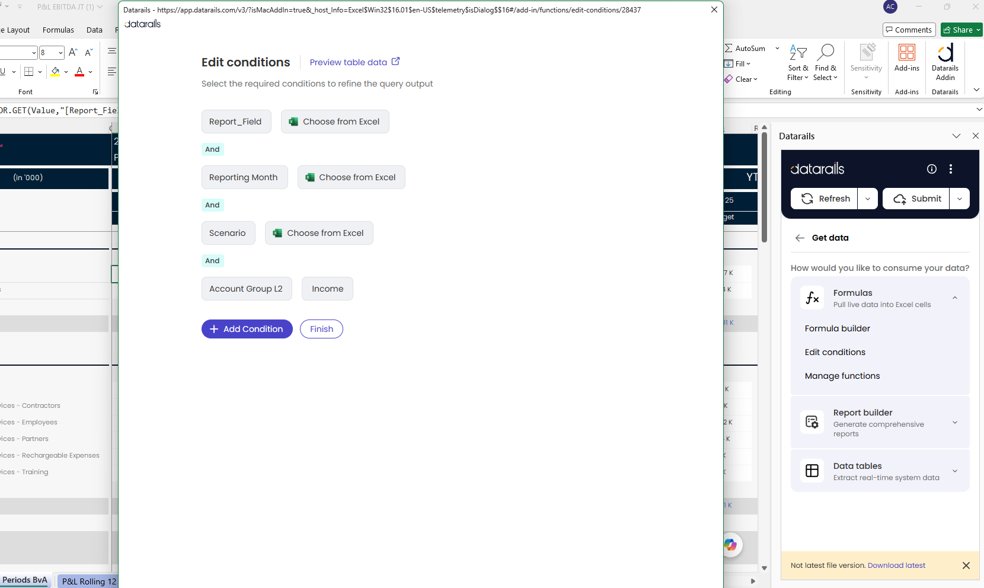Open Find & Select tool
Viewport: 984px width, 588px height.
825,62
